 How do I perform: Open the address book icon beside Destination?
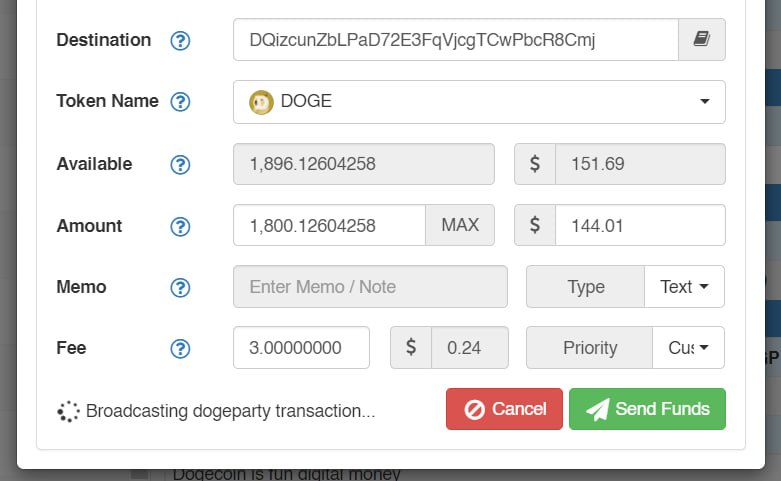point(701,40)
